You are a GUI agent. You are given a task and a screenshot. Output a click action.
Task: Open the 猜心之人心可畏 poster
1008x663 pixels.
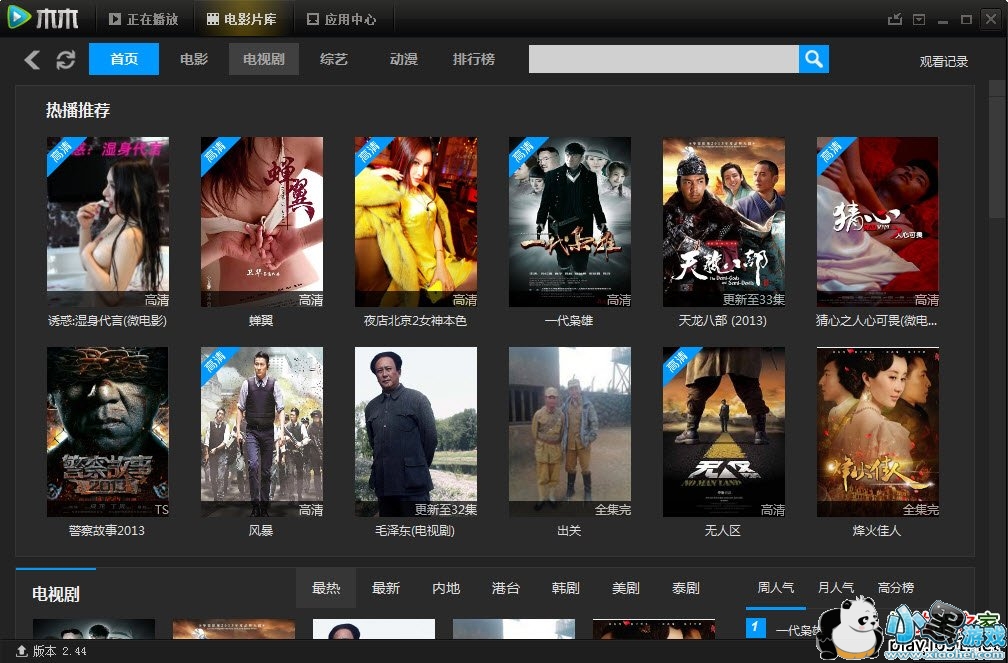click(878, 222)
